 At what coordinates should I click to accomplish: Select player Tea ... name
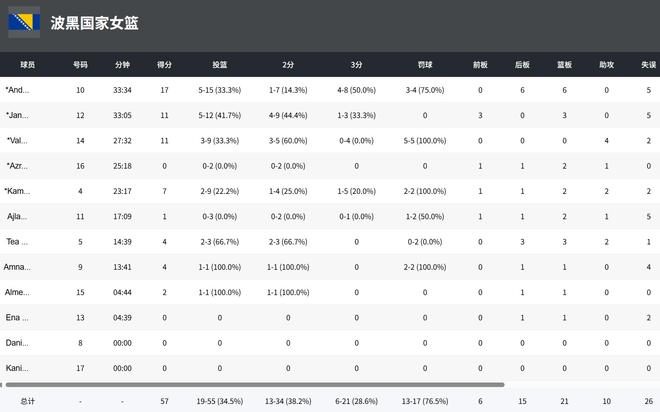(x=17, y=242)
